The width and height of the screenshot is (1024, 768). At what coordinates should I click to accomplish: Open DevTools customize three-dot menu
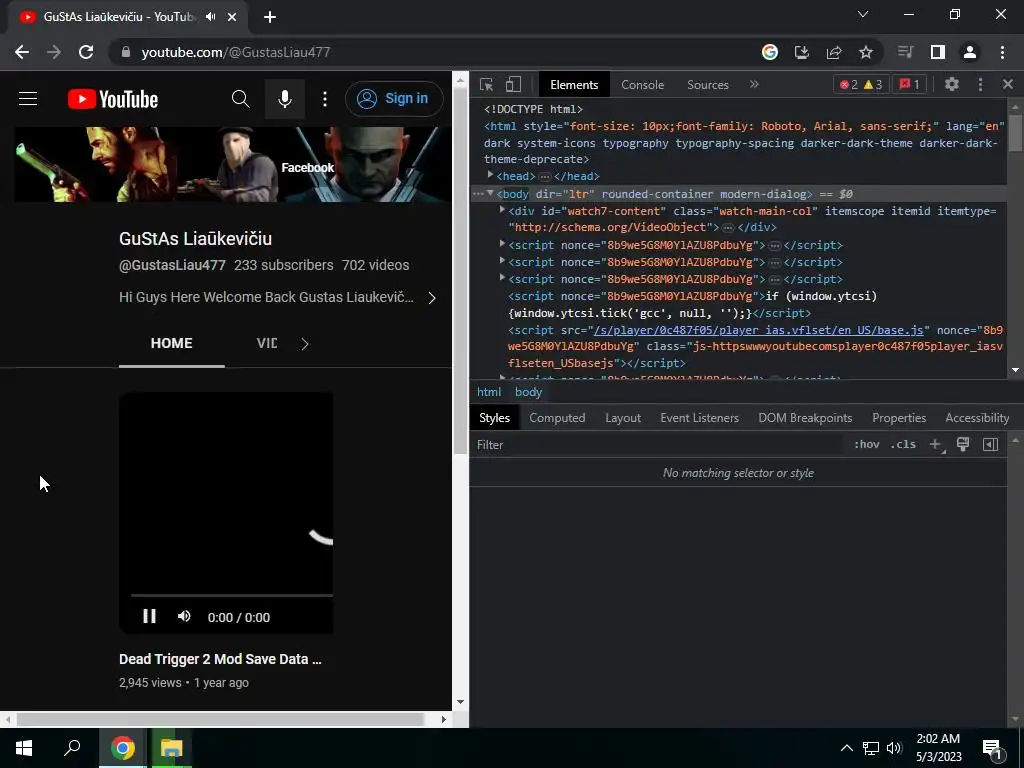980,84
